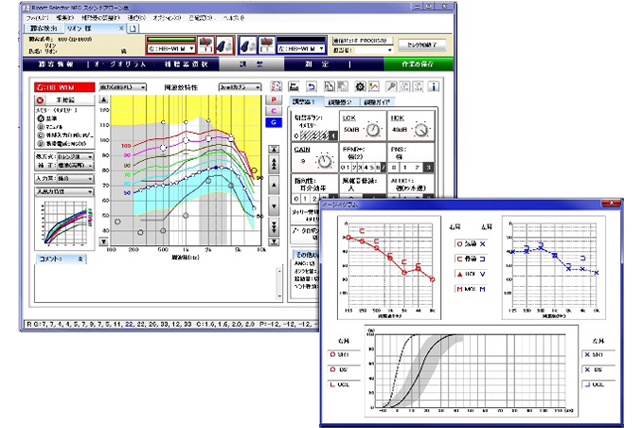The height and width of the screenshot is (428, 640).
Task: Open the second menu in menu bar
Action: click(64, 19)
